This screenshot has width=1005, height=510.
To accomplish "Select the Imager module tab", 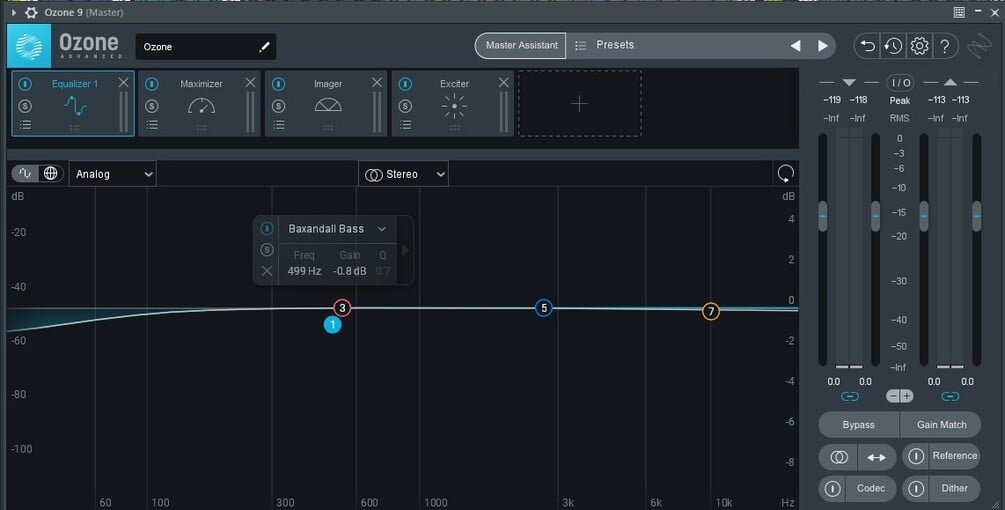I will point(326,103).
